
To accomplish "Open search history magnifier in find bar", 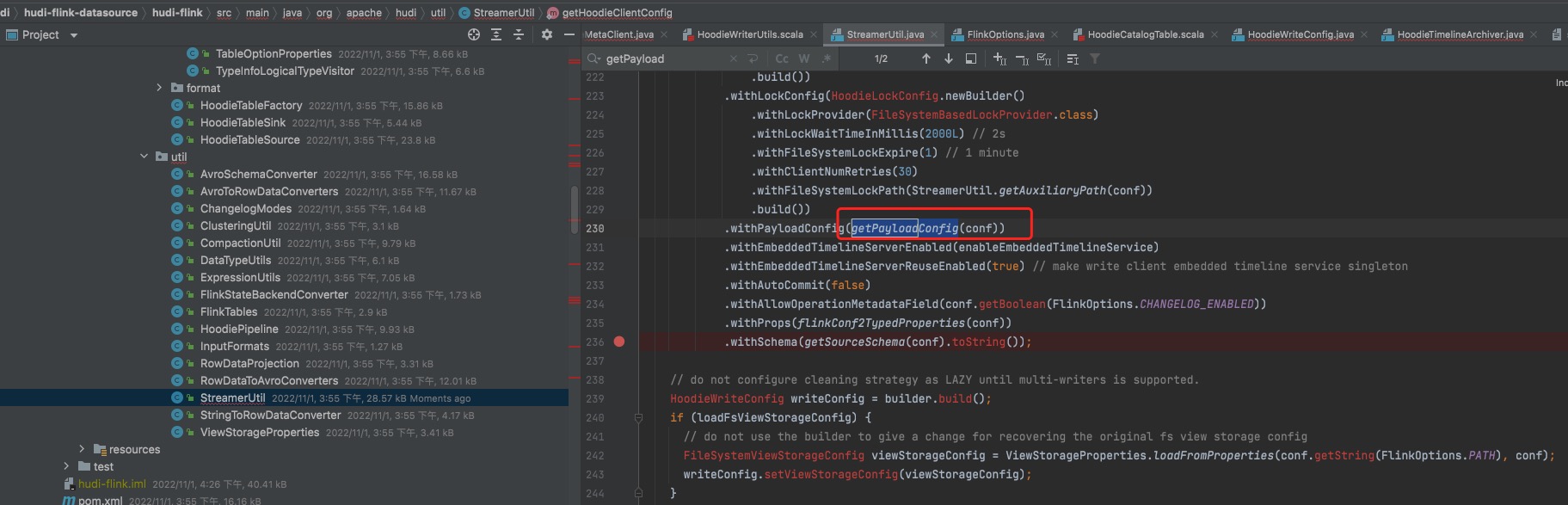I will coord(594,59).
